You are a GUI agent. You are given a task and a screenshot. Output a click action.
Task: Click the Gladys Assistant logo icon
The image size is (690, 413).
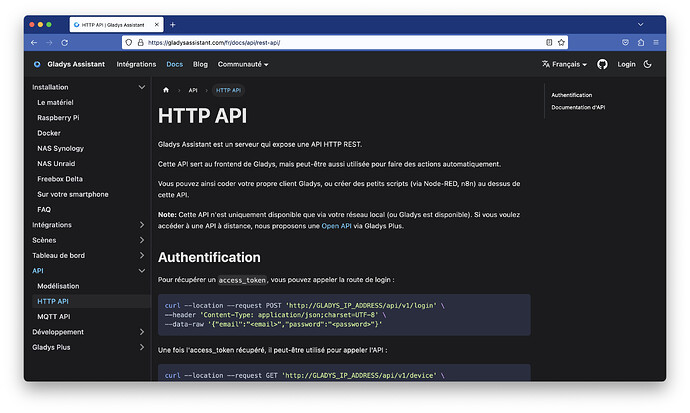coord(37,64)
